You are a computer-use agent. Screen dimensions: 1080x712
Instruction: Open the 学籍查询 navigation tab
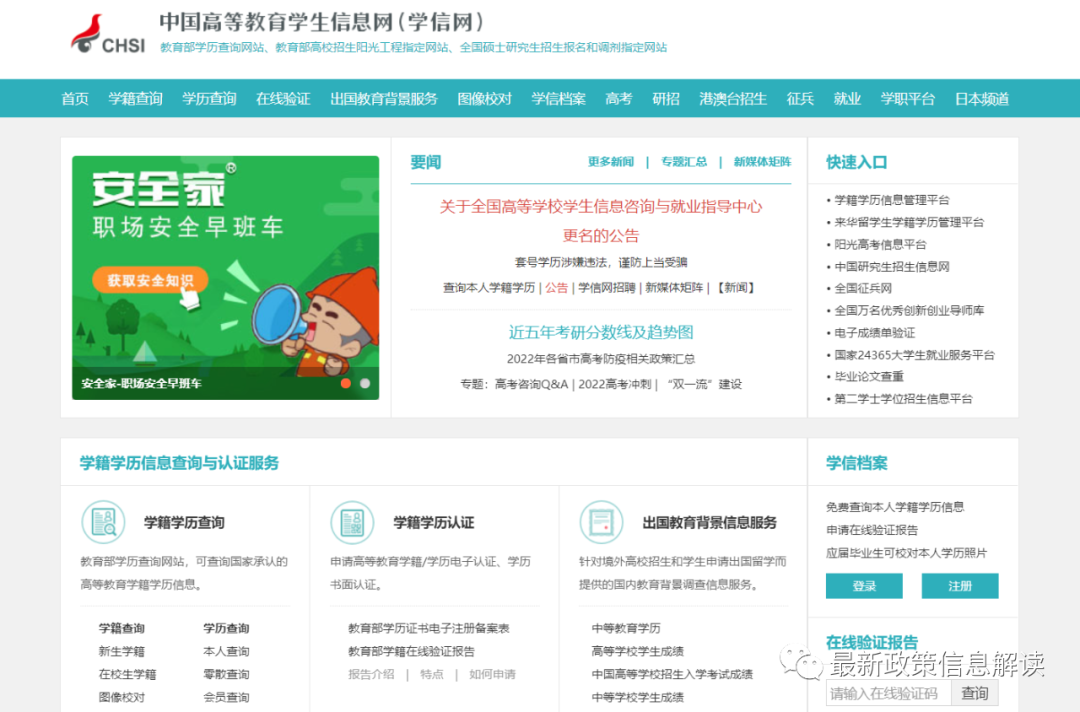coord(135,98)
